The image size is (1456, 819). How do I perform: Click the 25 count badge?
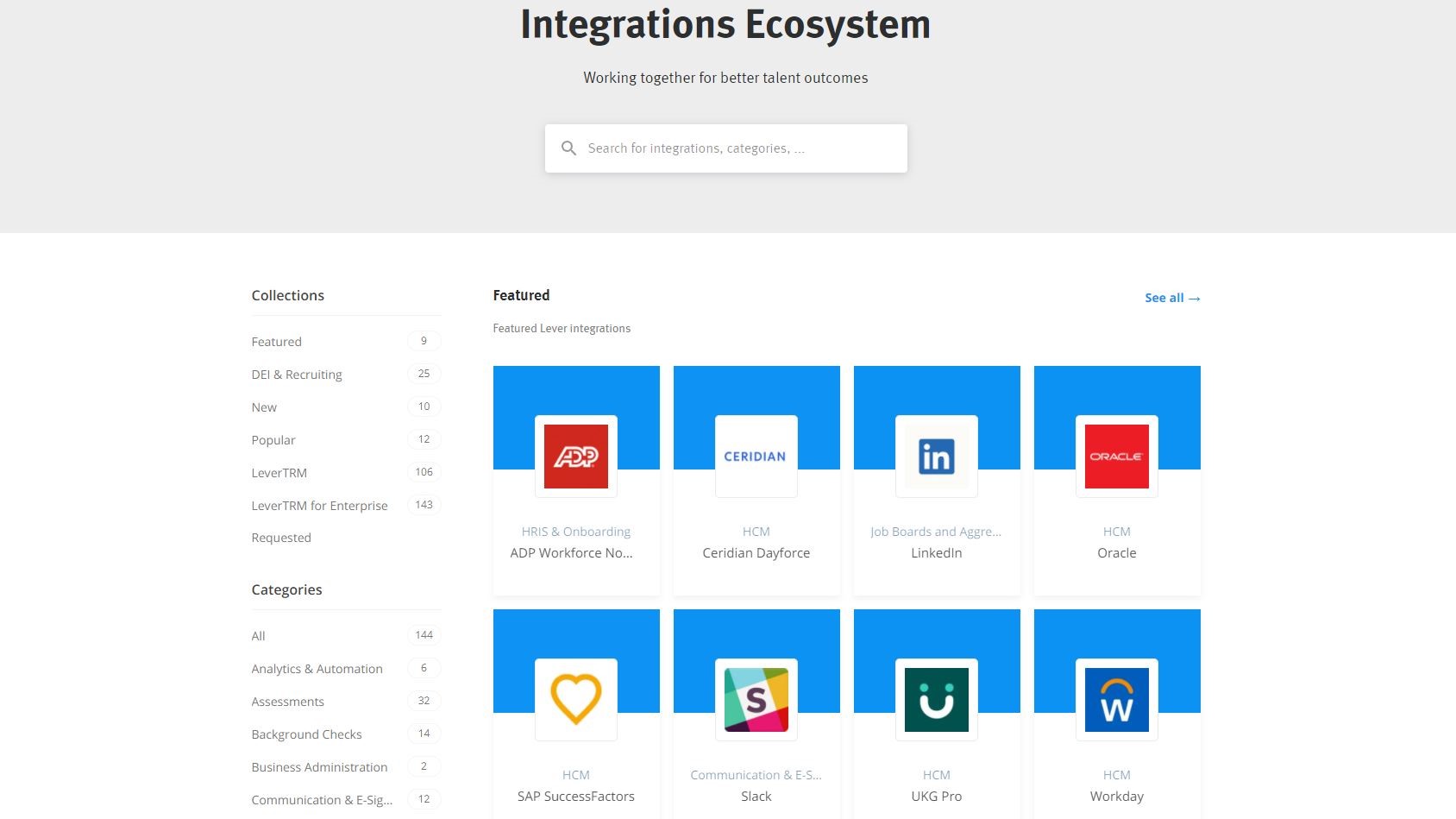point(424,374)
